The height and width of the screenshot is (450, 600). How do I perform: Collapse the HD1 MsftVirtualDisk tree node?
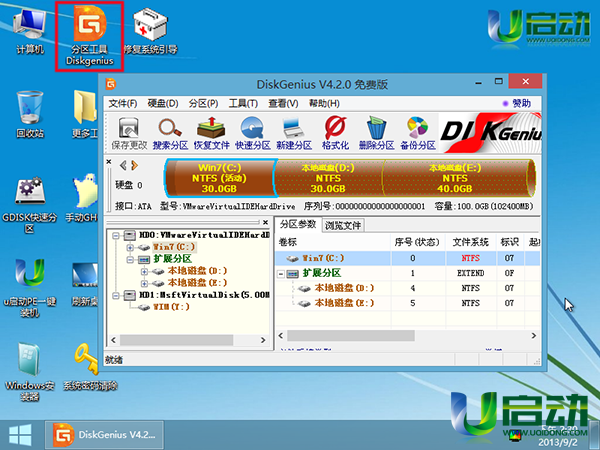pyautogui.click(x=116, y=295)
